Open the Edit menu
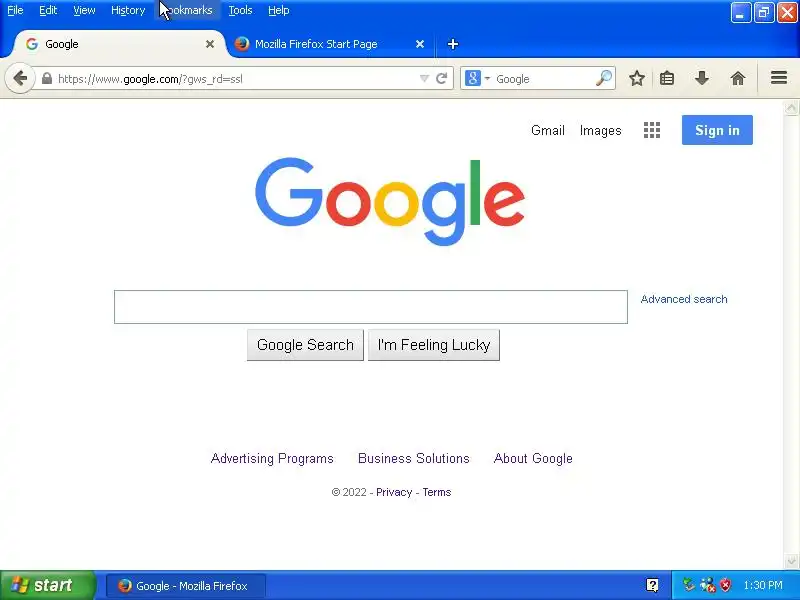This screenshot has height=600, width=800. [x=48, y=10]
